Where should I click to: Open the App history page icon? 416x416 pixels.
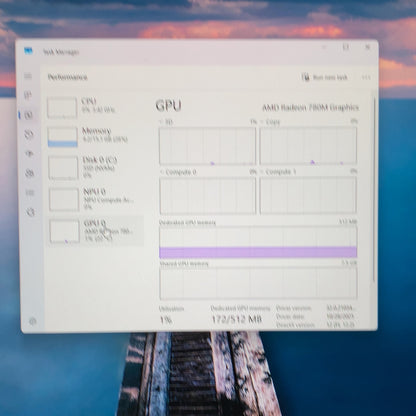tap(29, 134)
